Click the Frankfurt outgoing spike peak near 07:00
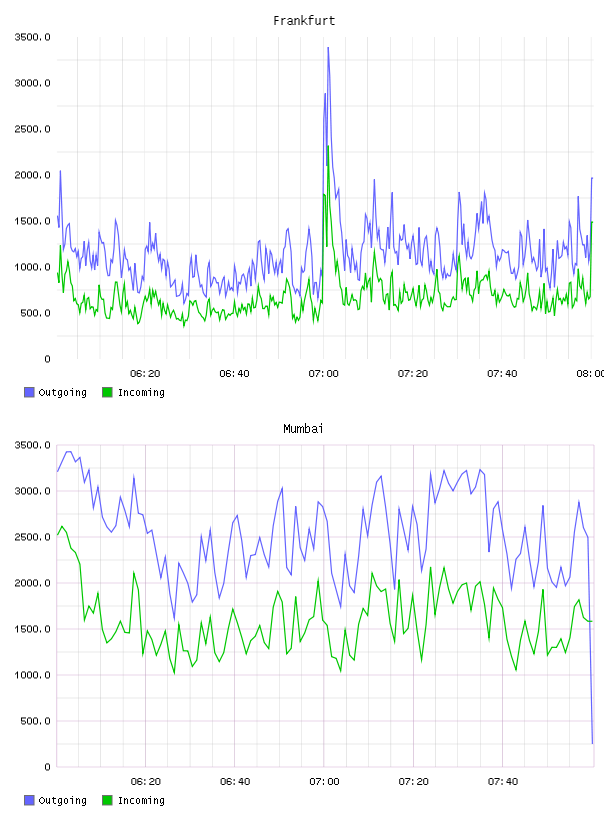This screenshot has width=608, height=816. (x=328, y=48)
